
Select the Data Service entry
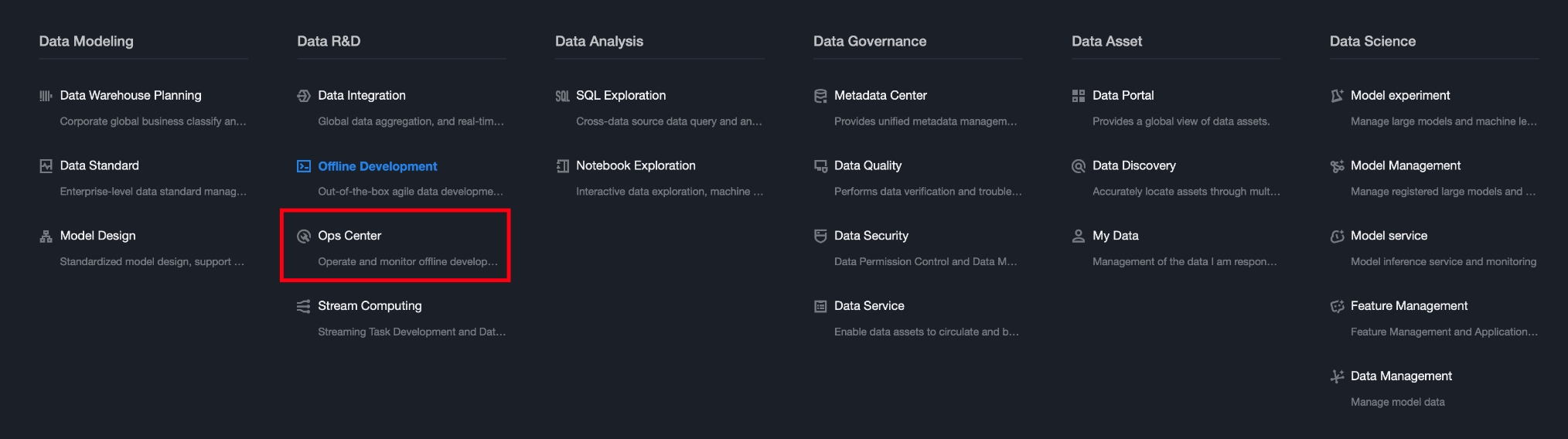pos(869,306)
